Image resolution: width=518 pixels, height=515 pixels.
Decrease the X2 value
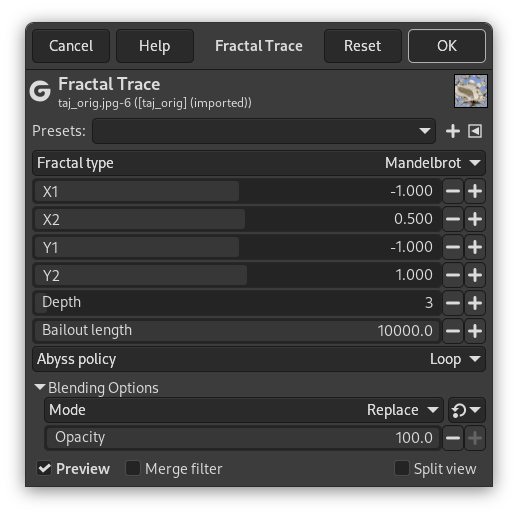click(453, 219)
